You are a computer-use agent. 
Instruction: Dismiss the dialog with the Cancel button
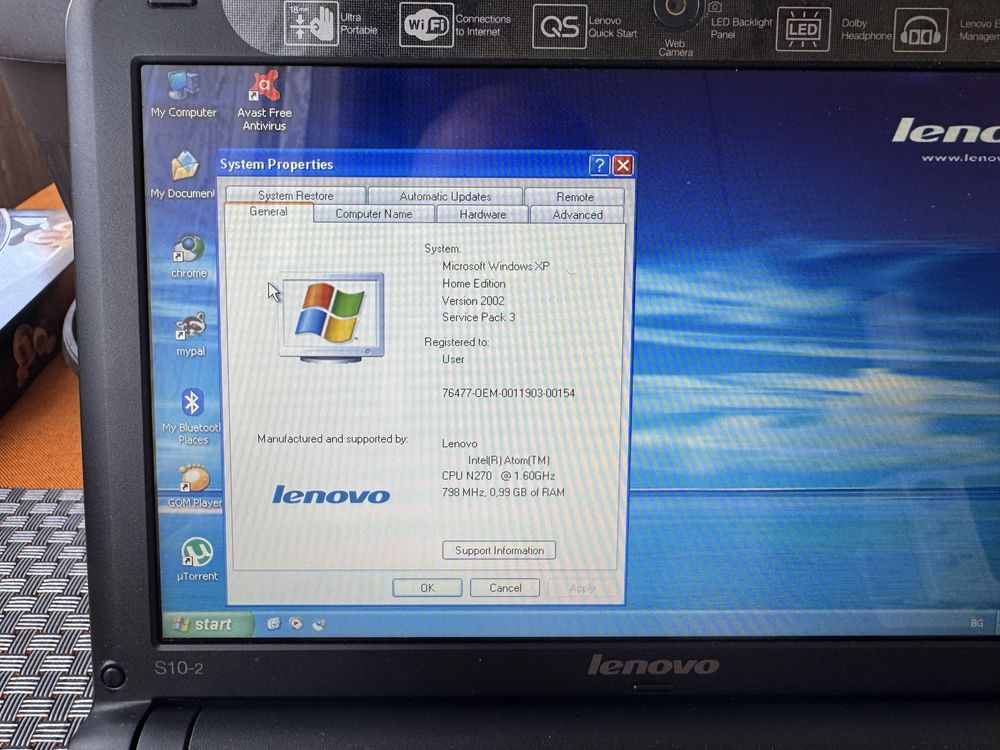pyautogui.click(x=505, y=588)
